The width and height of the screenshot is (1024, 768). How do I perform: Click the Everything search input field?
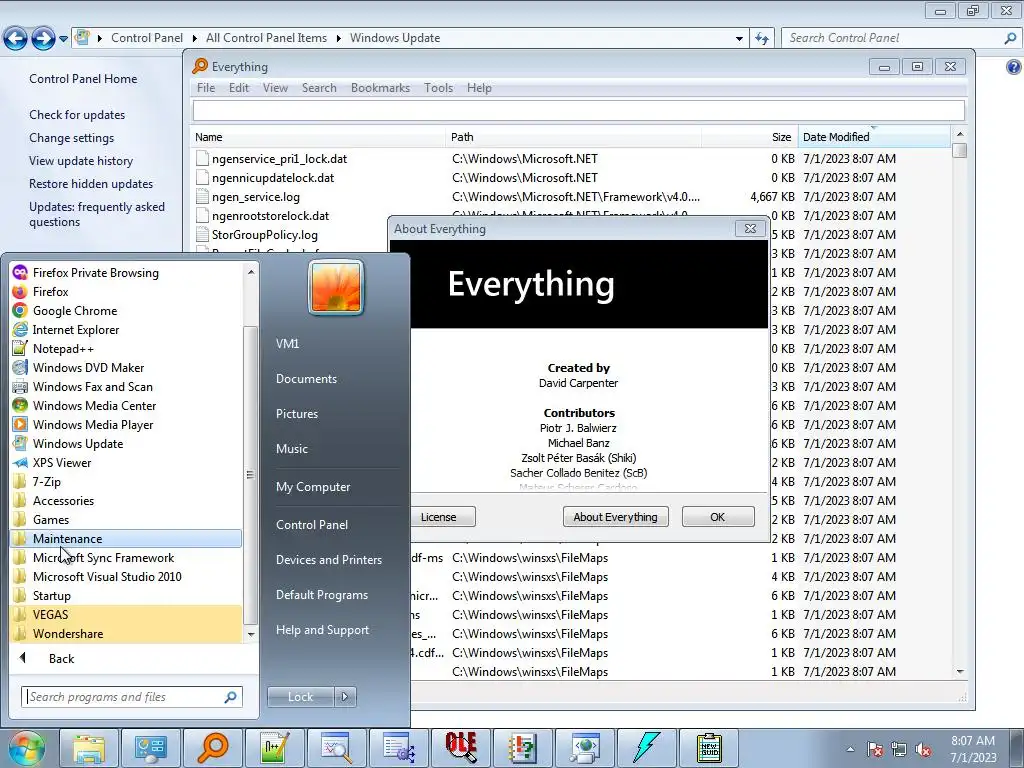(579, 110)
